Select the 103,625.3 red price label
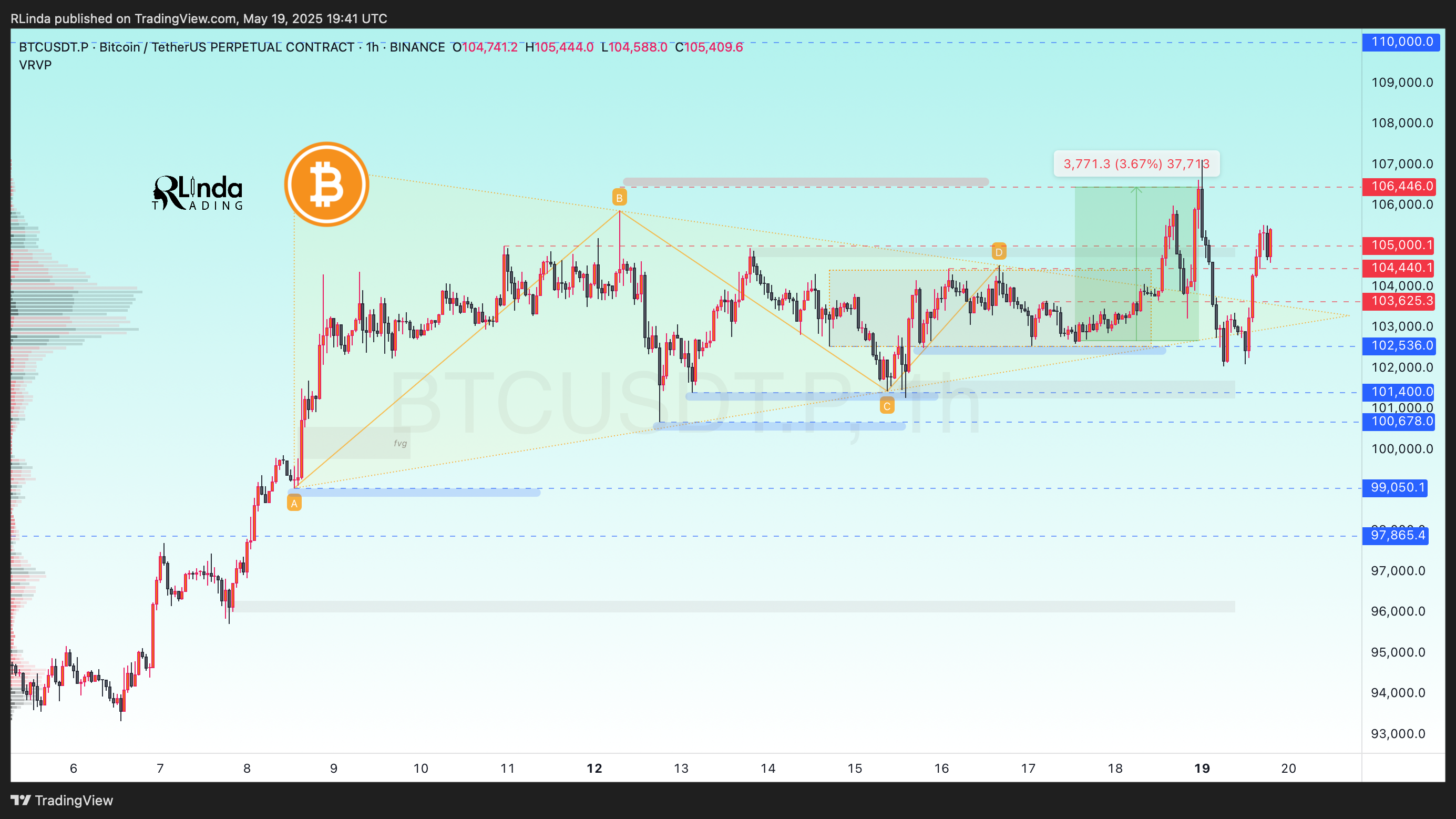1456x819 pixels. click(x=1398, y=301)
